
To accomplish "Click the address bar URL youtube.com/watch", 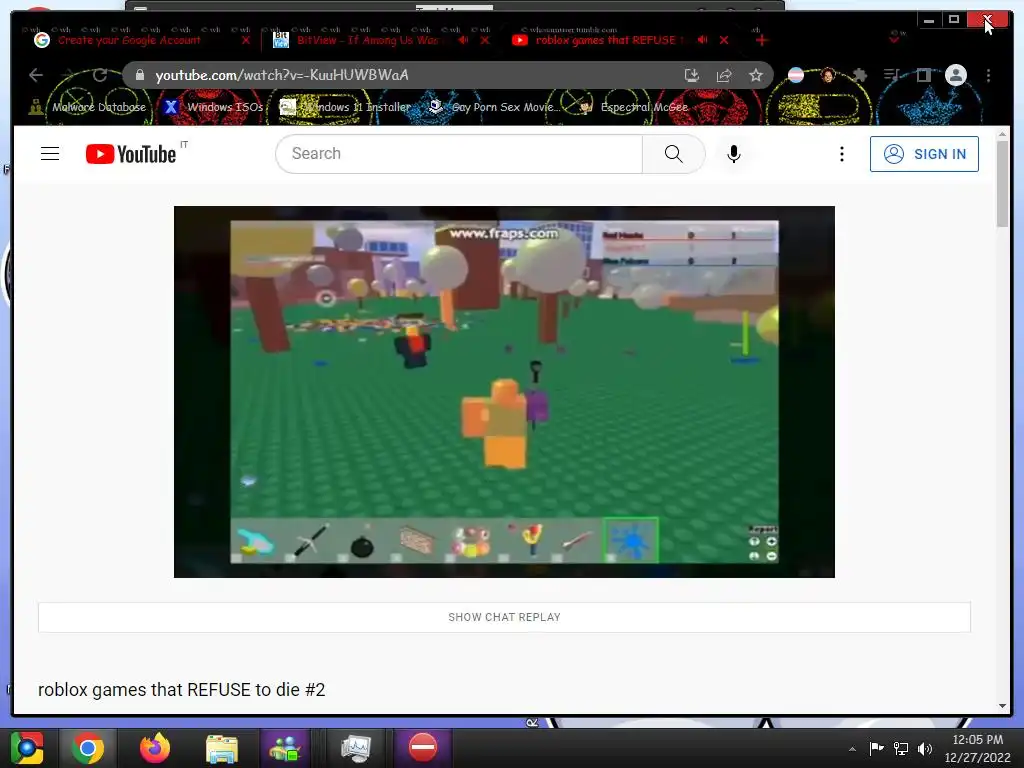I will click(x=281, y=75).
